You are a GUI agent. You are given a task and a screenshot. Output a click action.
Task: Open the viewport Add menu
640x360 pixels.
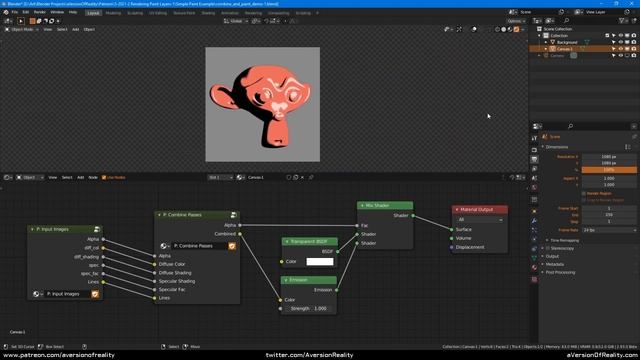click(76, 29)
